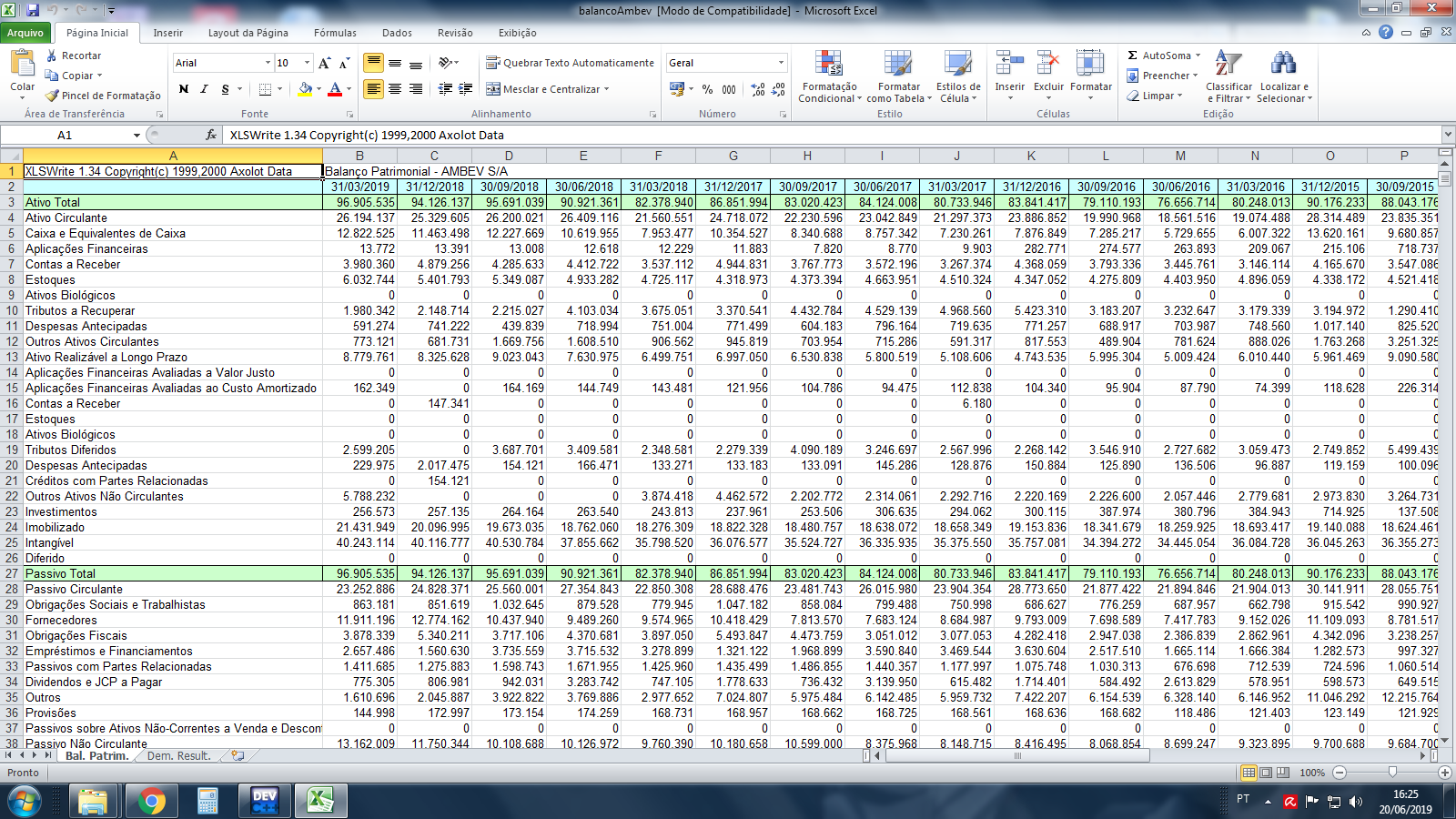The height and width of the screenshot is (819, 1456).
Task: Open Localizar e Selecionar menu
Action: click(1284, 76)
